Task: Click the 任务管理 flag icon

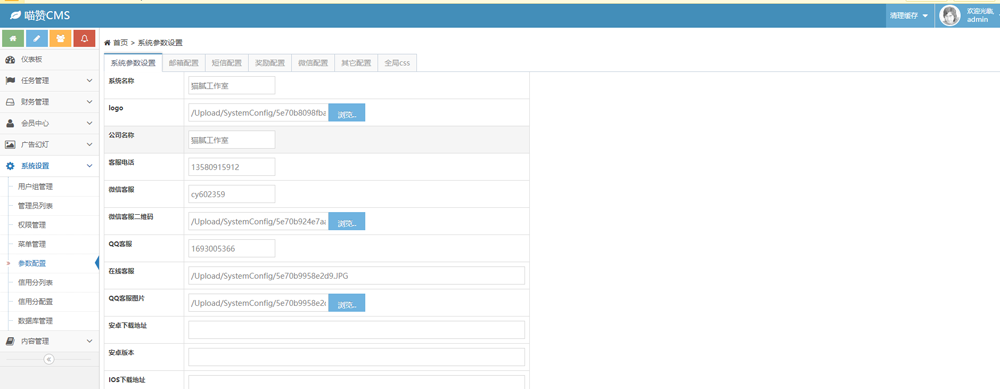Action: 10,81
